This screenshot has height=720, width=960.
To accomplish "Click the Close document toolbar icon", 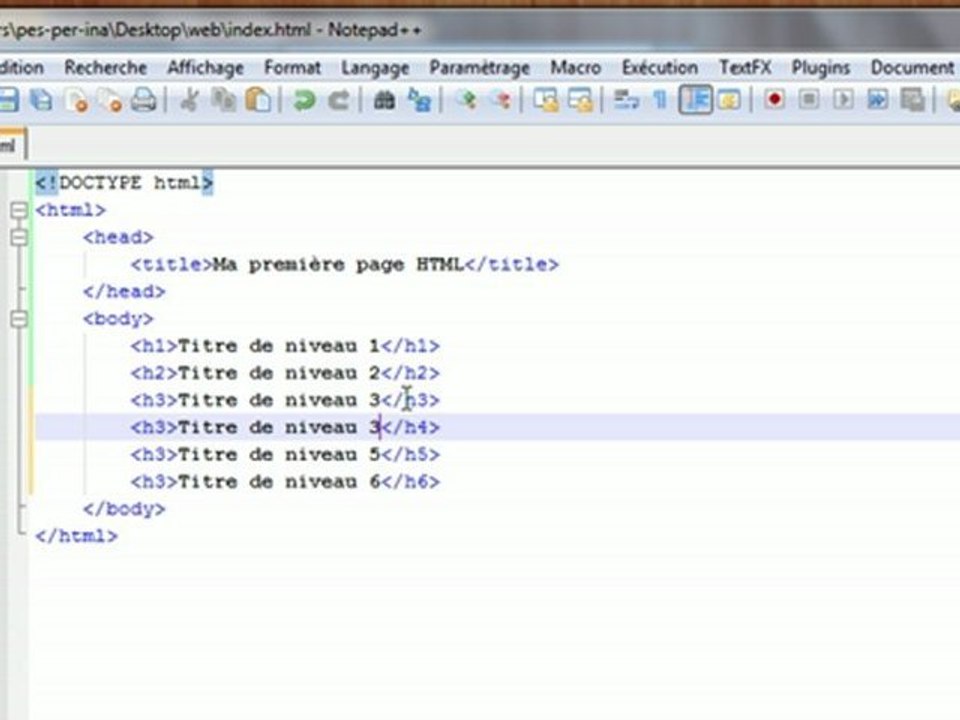I will [77, 100].
